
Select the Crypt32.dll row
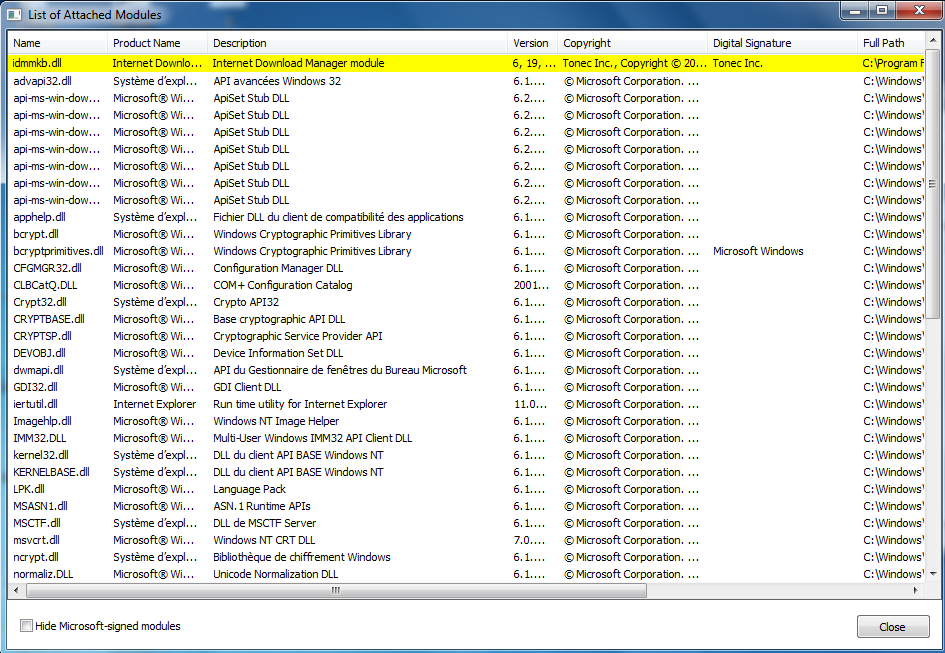[466, 302]
